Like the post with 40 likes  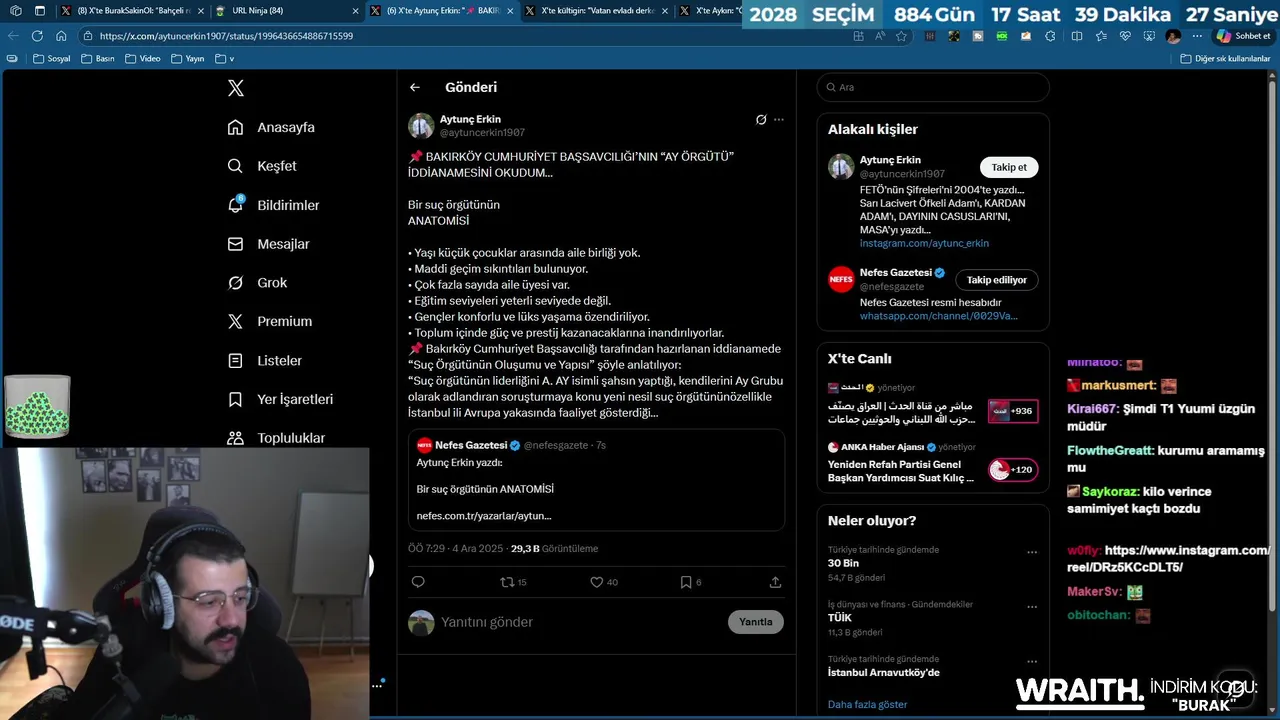click(x=604, y=582)
